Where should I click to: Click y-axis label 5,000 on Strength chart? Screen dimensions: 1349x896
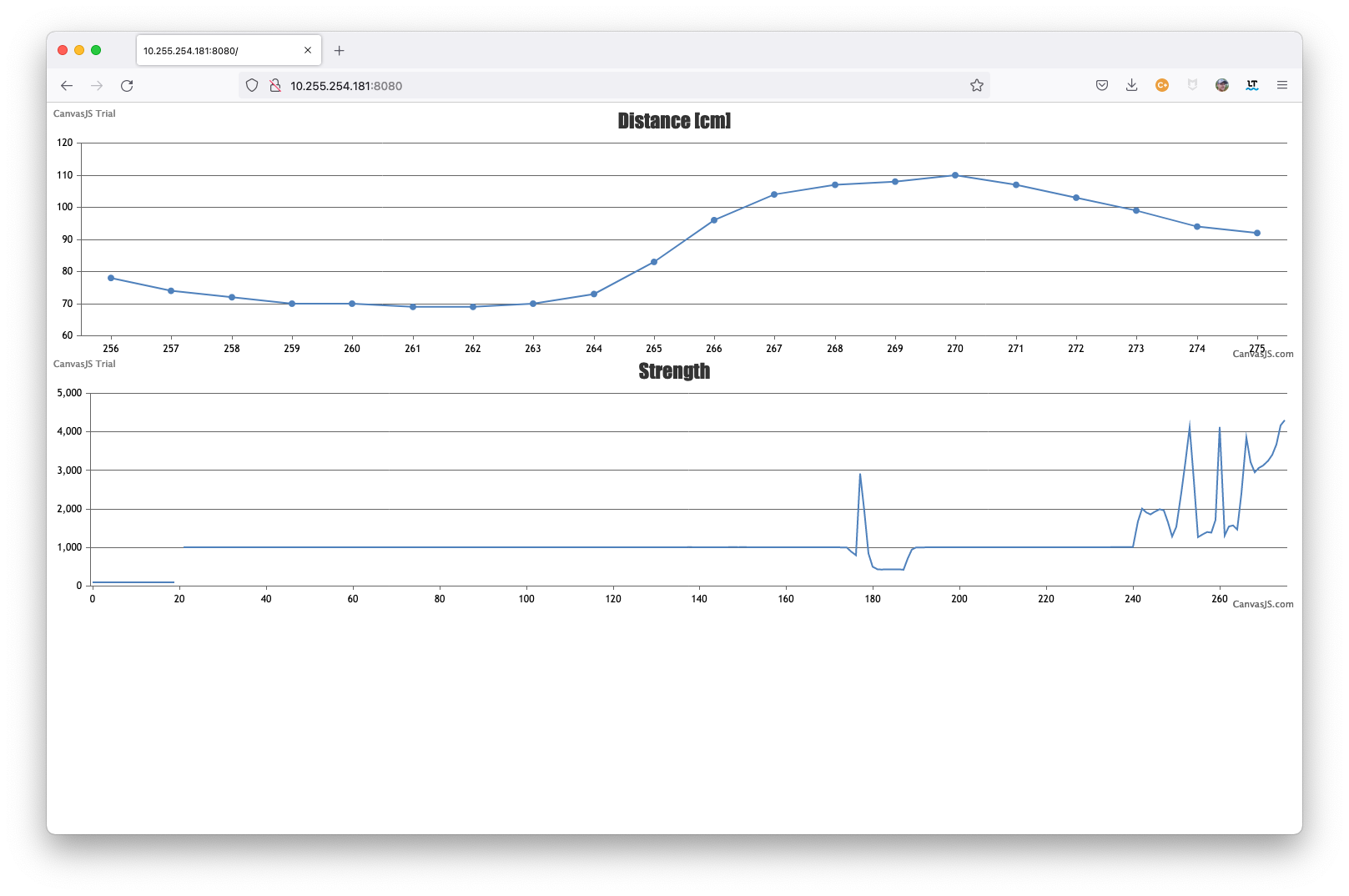69,393
